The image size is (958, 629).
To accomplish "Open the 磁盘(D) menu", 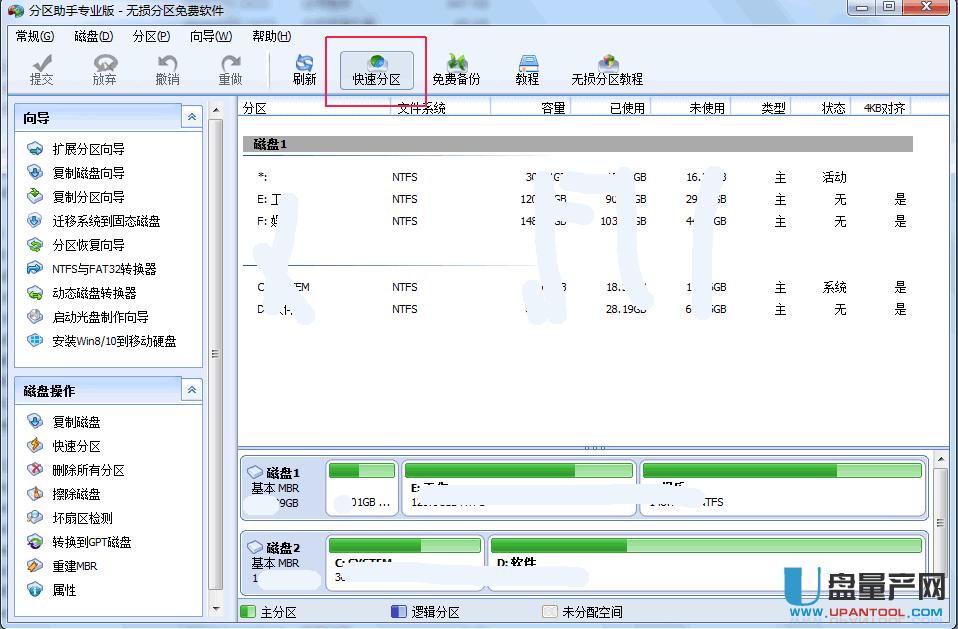I will click(x=91, y=36).
